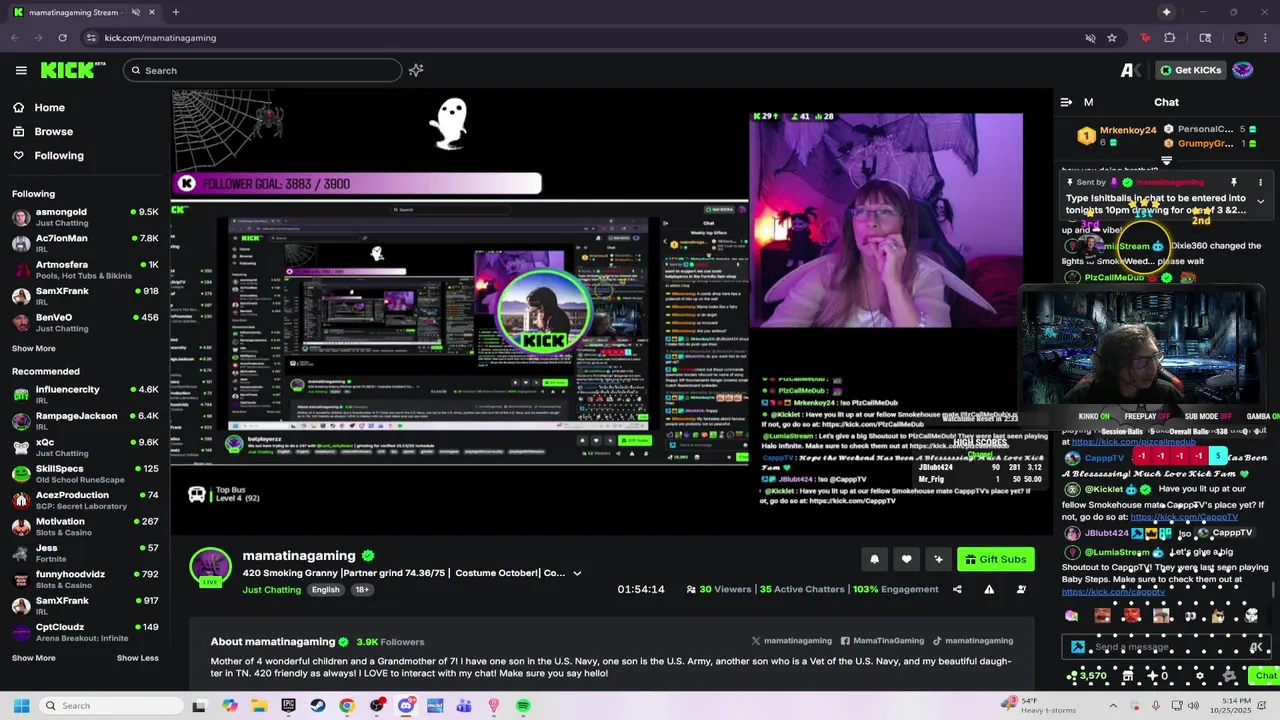Open Artmosfera channel in sidebar
The width and height of the screenshot is (1280, 720).
pyautogui.click(x=85, y=270)
